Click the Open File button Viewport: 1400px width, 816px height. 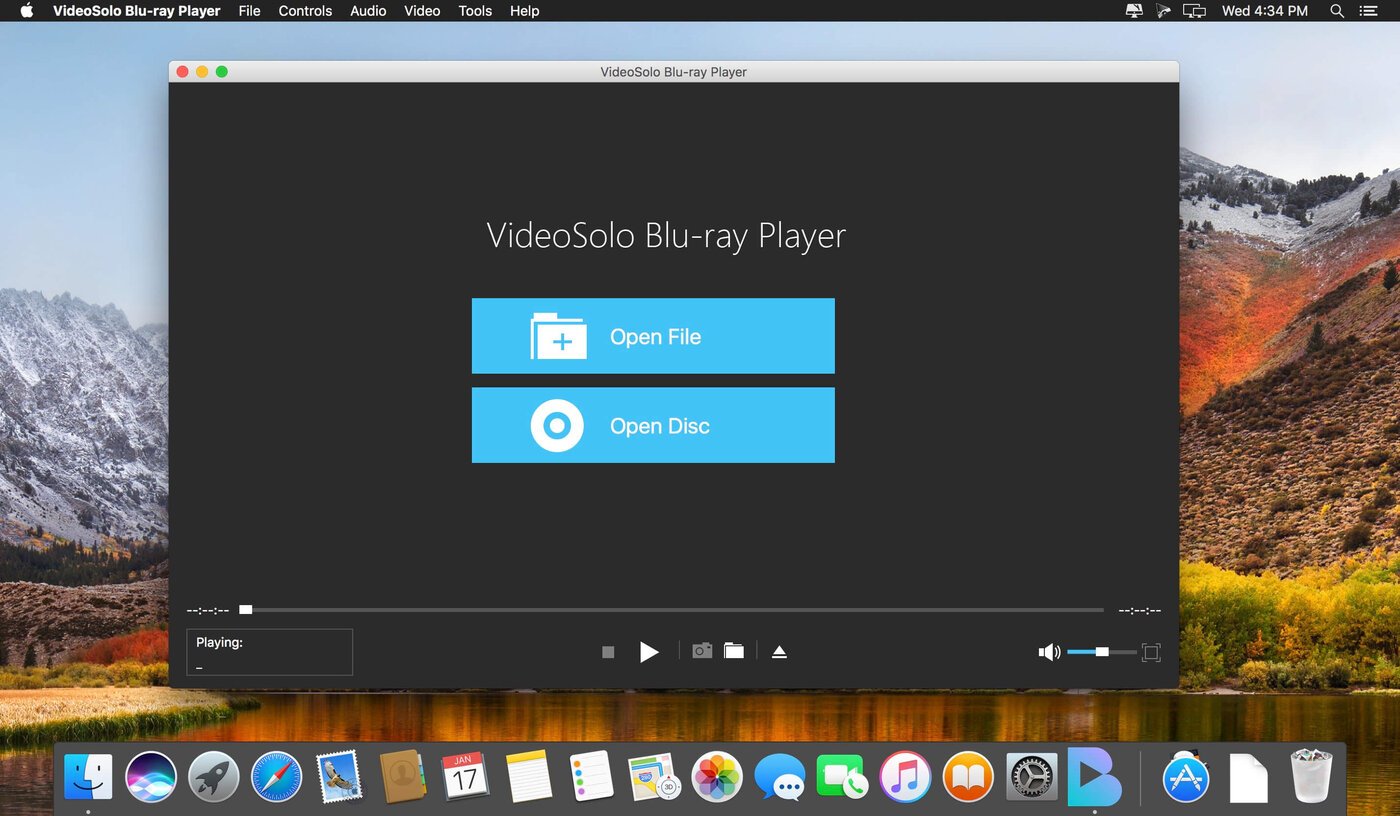(653, 336)
